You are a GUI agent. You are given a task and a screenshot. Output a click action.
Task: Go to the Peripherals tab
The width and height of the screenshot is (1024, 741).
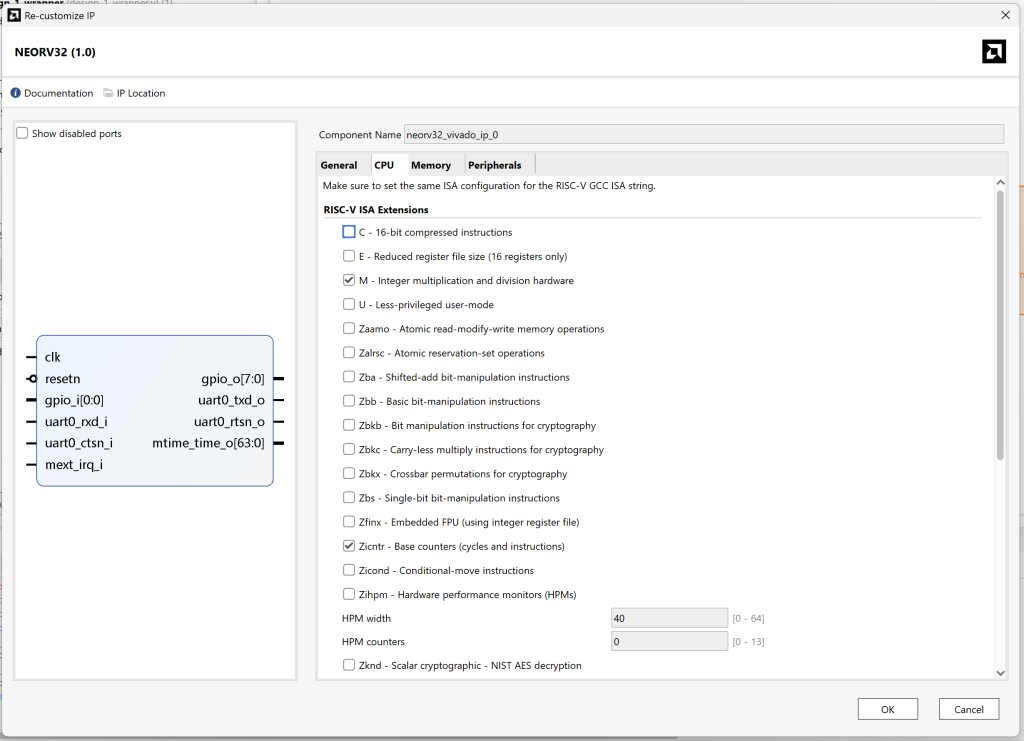pyautogui.click(x=494, y=165)
